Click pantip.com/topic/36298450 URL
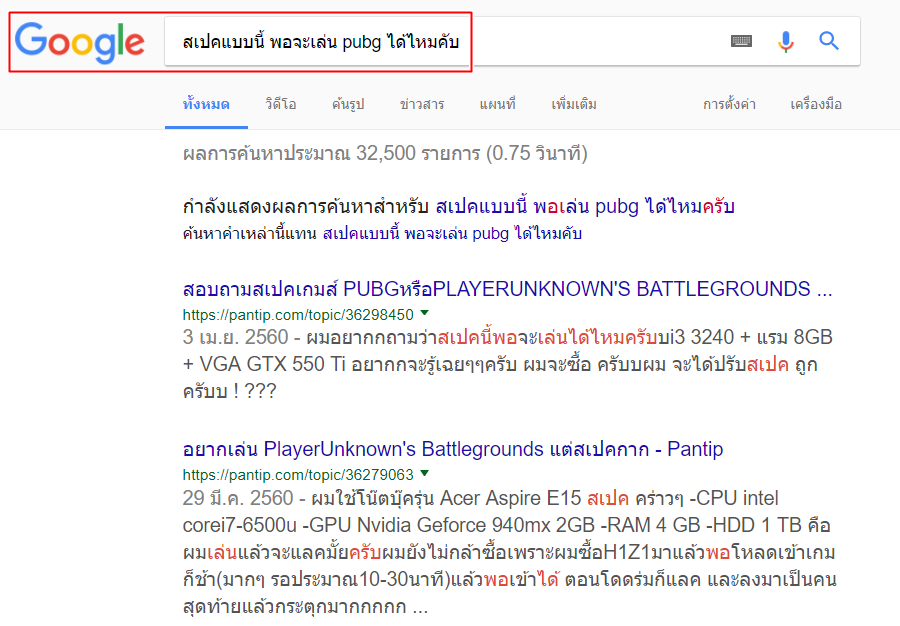Image resolution: width=900 pixels, height=626 pixels. pos(298,315)
